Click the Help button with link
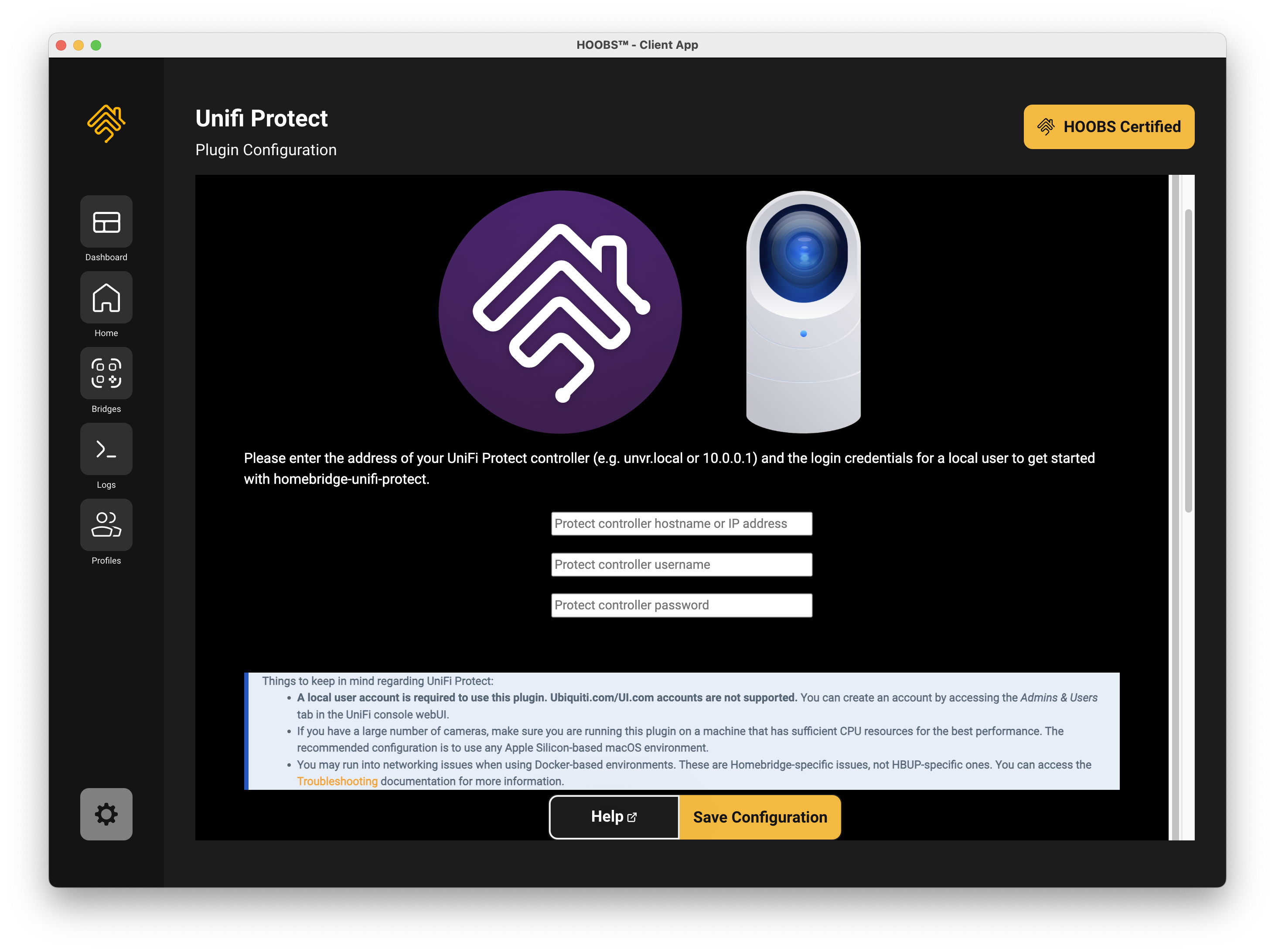 [x=613, y=817]
